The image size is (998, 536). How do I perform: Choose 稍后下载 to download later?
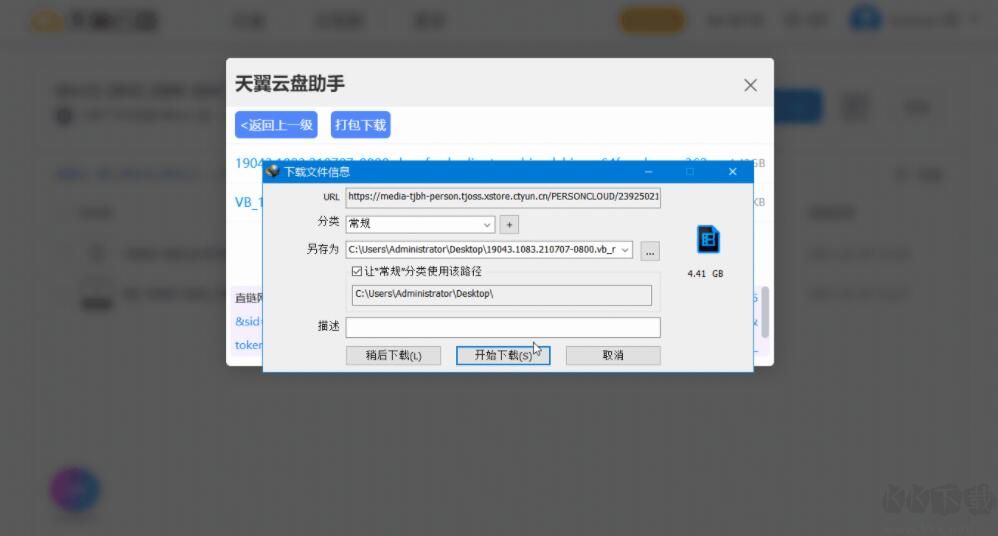pos(393,355)
